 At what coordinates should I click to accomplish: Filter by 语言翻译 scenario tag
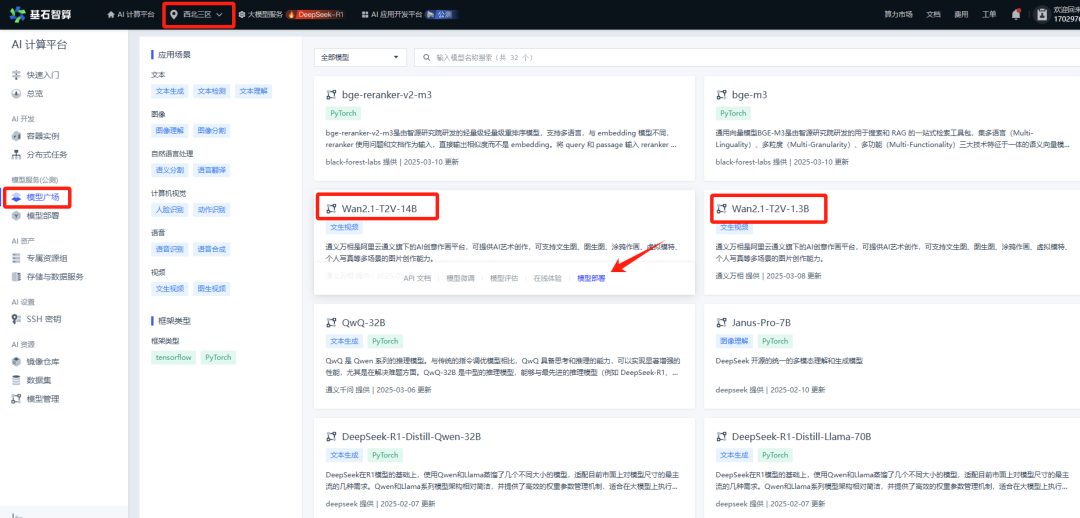211,169
